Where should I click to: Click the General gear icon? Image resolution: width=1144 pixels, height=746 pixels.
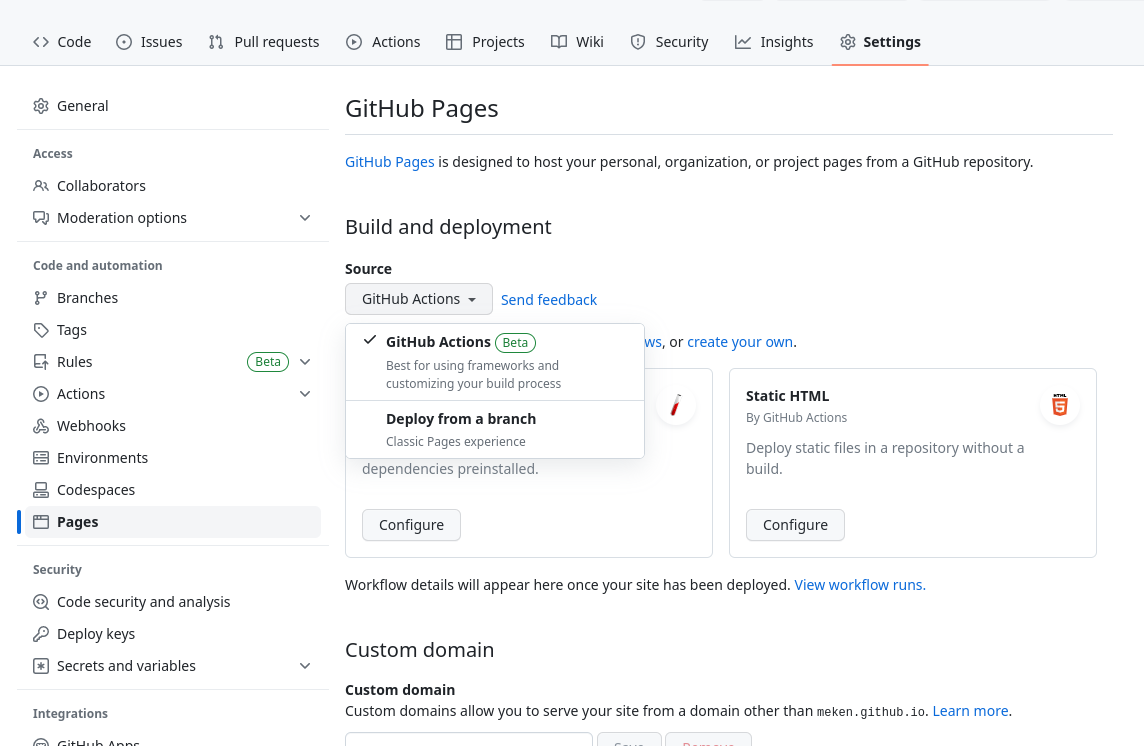coord(41,105)
